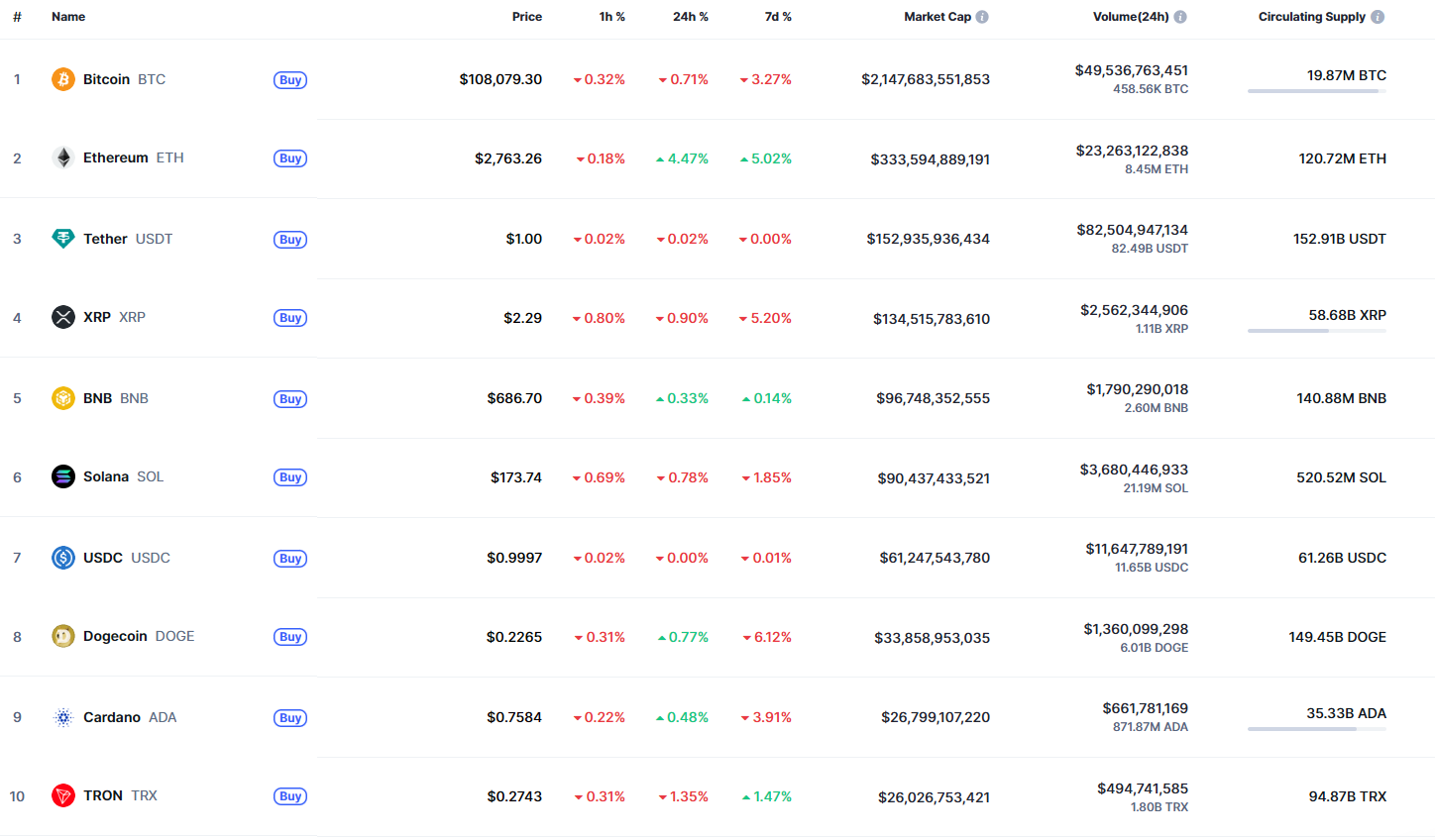The image size is (1435, 840).
Task: Click the USDC row Buy button
Action: tap(290, 559)
